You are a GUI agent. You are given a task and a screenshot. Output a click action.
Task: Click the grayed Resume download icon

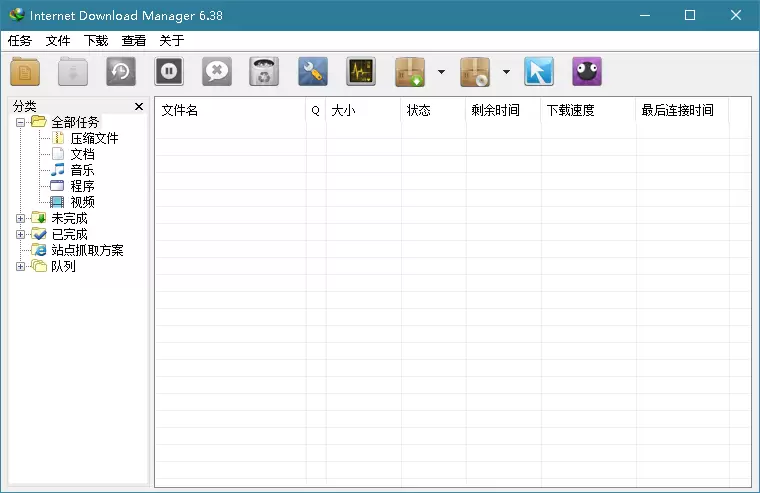pos(73,72)
